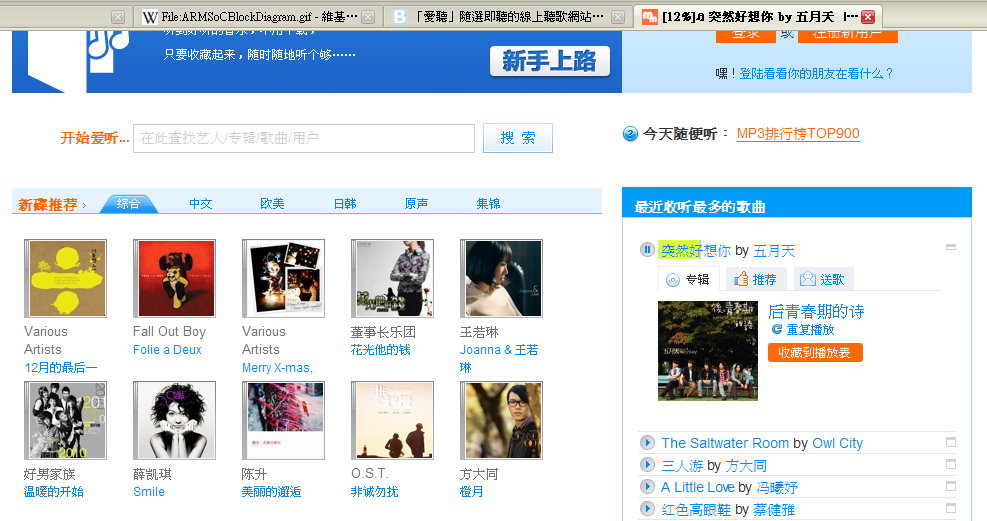The height and width of the screenshot is (521, 987).
Task: Play the song A Little Love
Action: 646,486
